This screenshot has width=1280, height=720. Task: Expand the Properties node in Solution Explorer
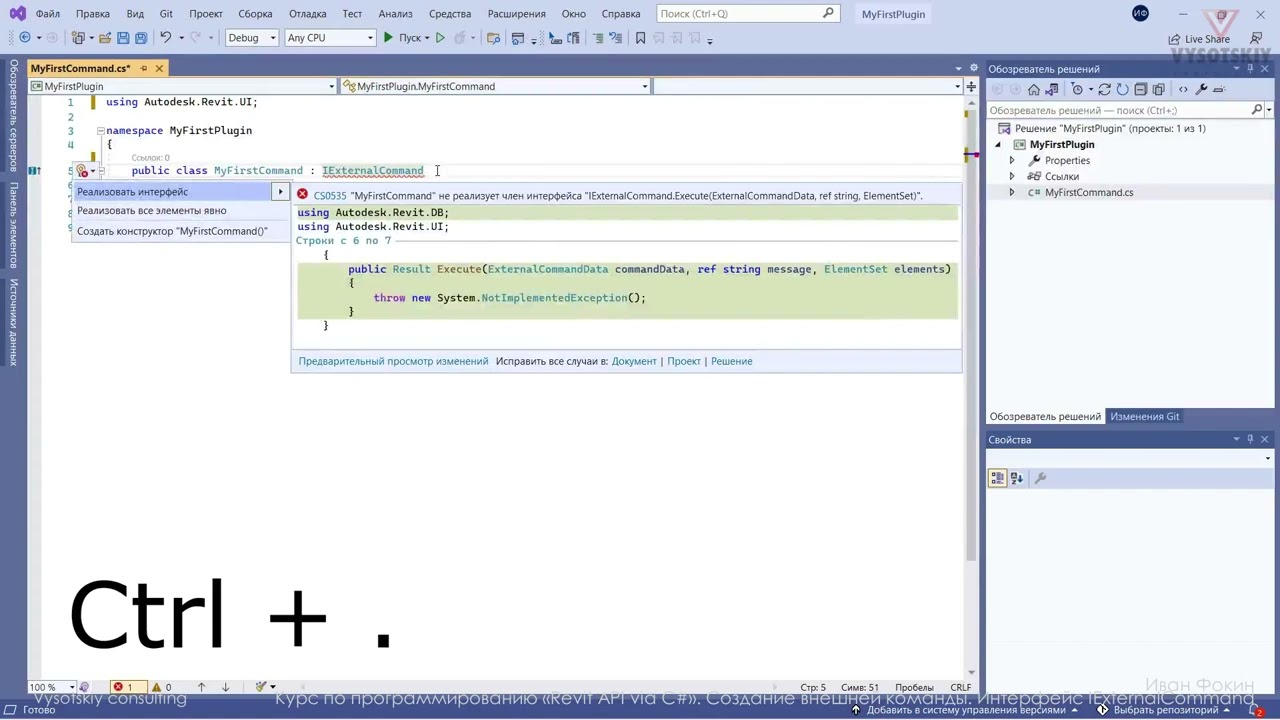point(1012,160)
